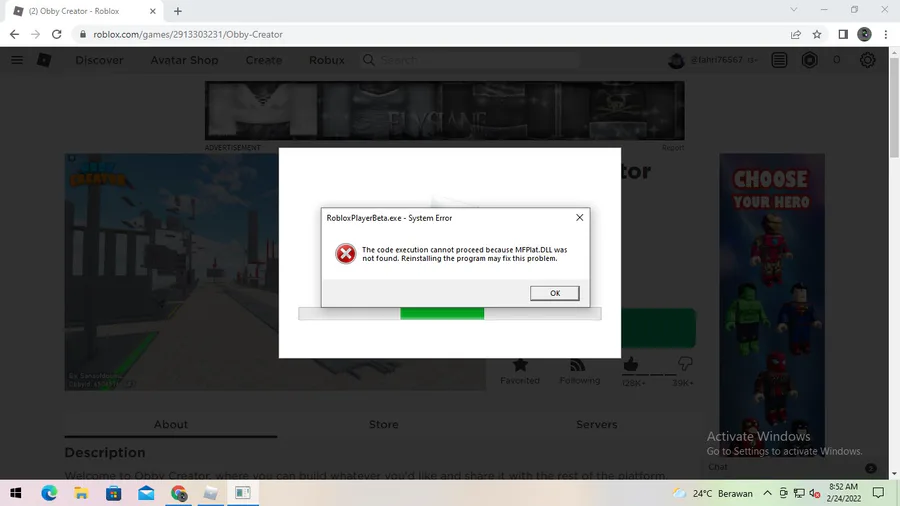Click the Report link under banner ad
This screenshot has height=506, width=900.
(673, 147)
